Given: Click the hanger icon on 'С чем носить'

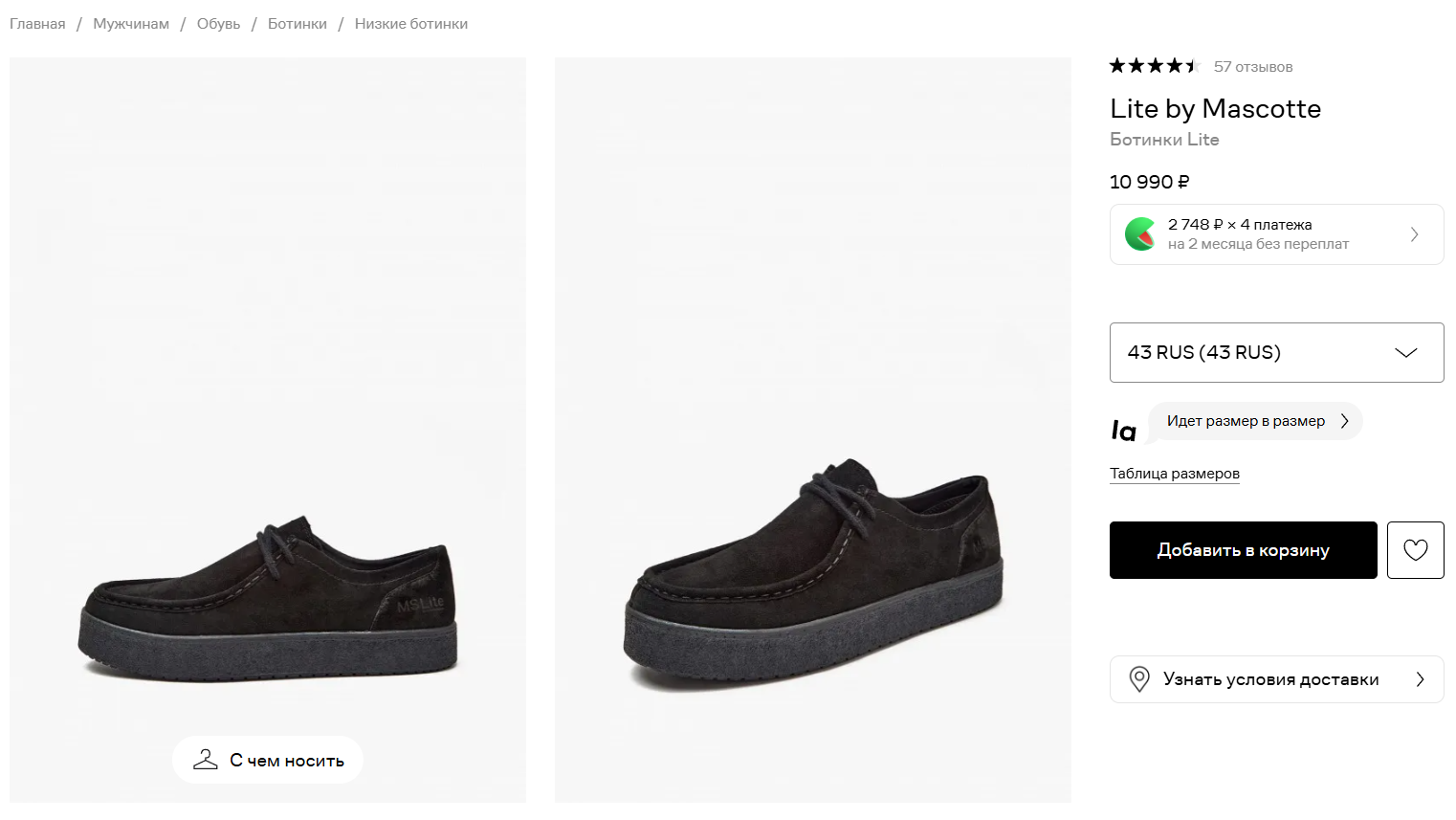Looking at the screenshot, I should pyautogui.click(x=206, y=760).
